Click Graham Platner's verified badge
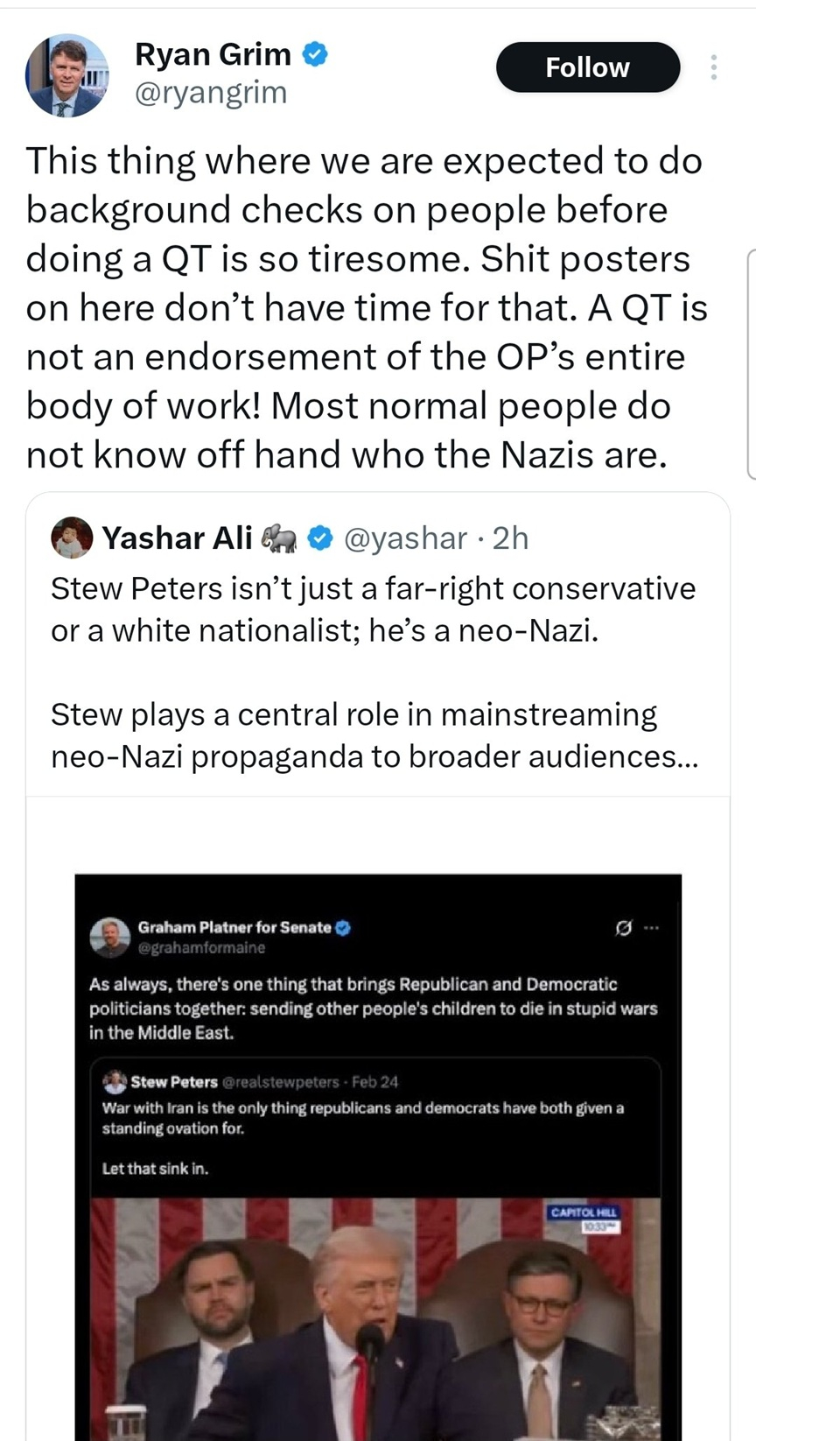Screen dimensions: 840x1441 (x=343, y=928)
